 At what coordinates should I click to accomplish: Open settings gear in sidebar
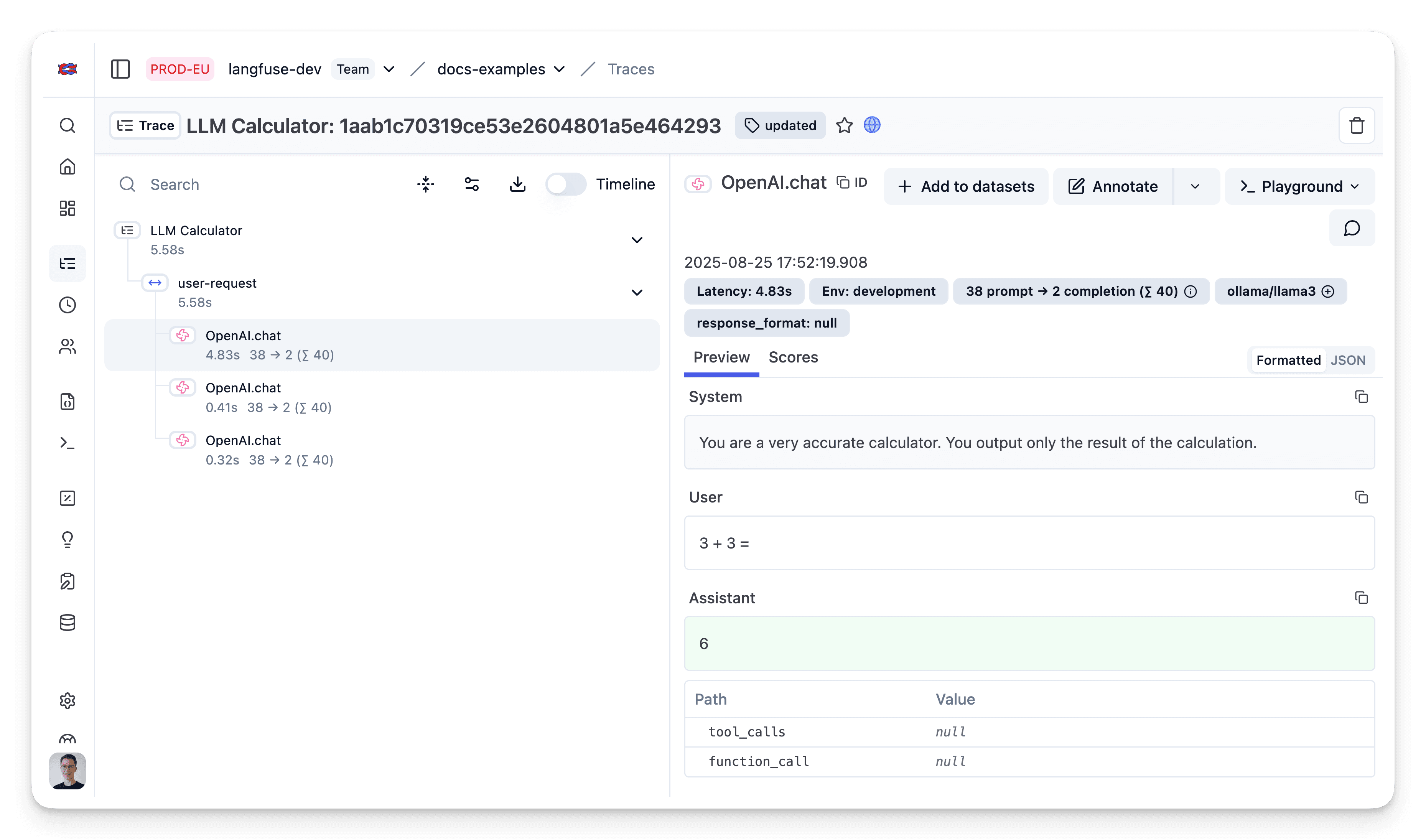tap(68, 701)
